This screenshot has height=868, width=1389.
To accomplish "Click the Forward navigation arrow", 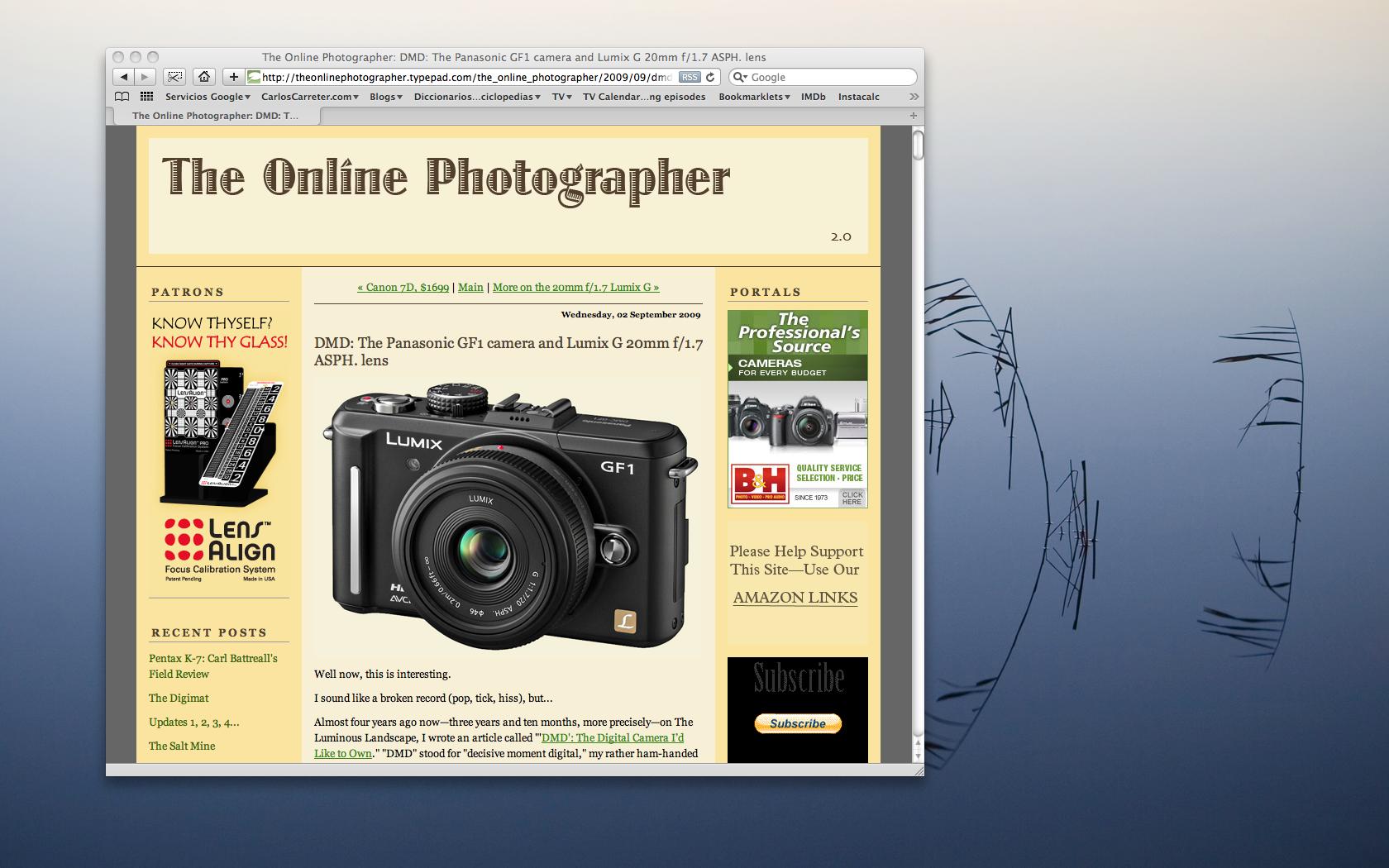I will (x=145, y=77).
